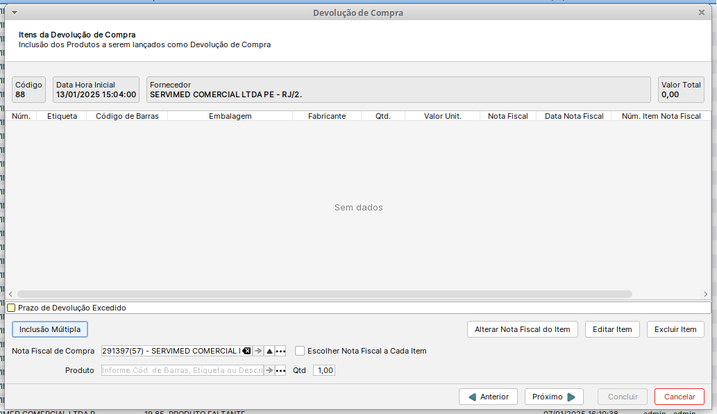Sort by the Fabricante column header
Screen dimensions: 717x414
pyautogui.click(x=327, y=116)
